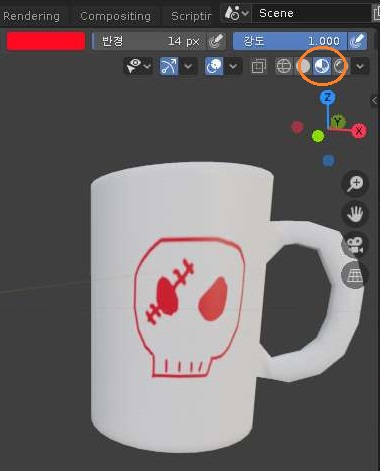Click the Y axis on navigation gizmo
This screenshot has width=380, height=471.
click(338, 122)
